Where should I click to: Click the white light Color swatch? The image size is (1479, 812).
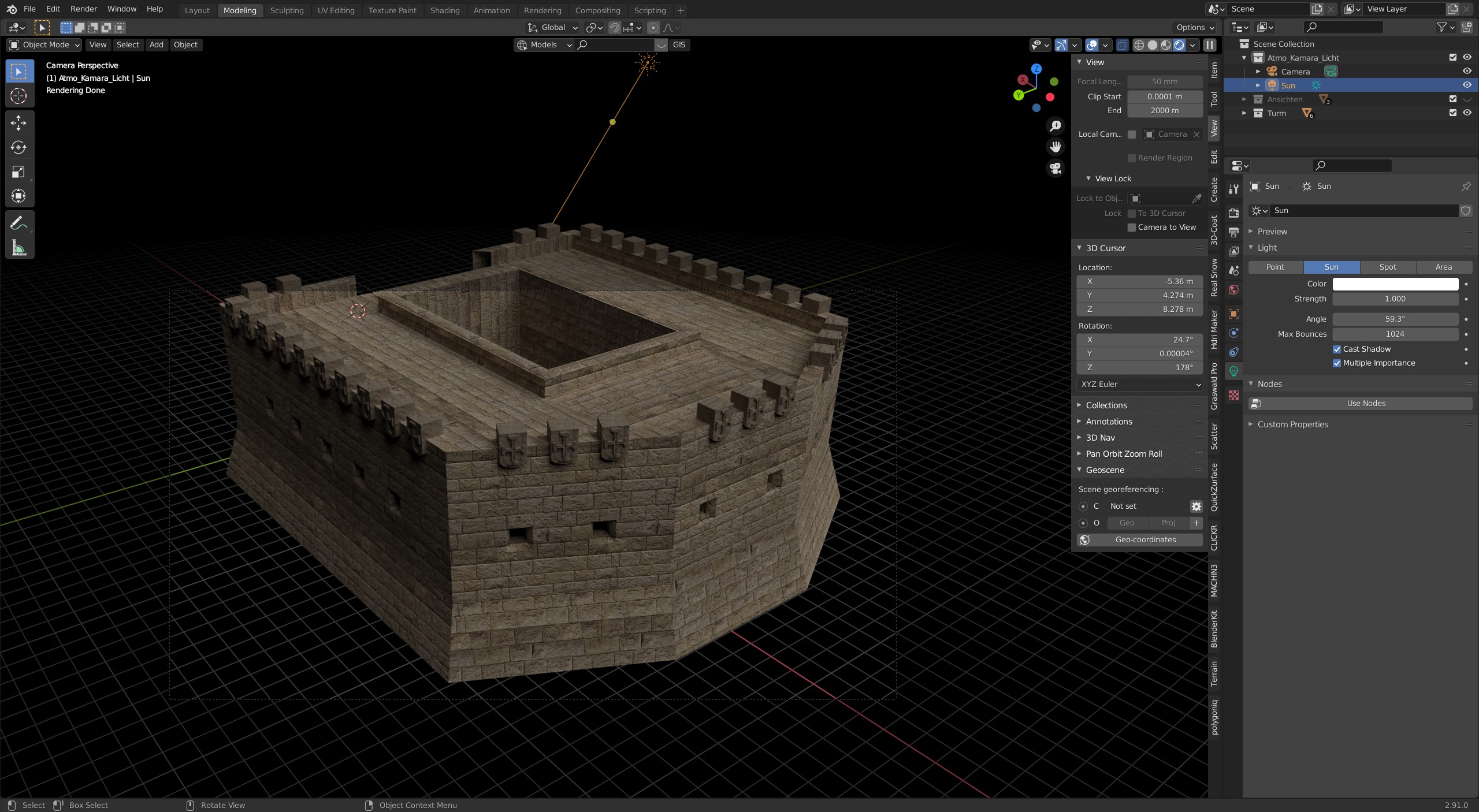[x=1395, y=284]
